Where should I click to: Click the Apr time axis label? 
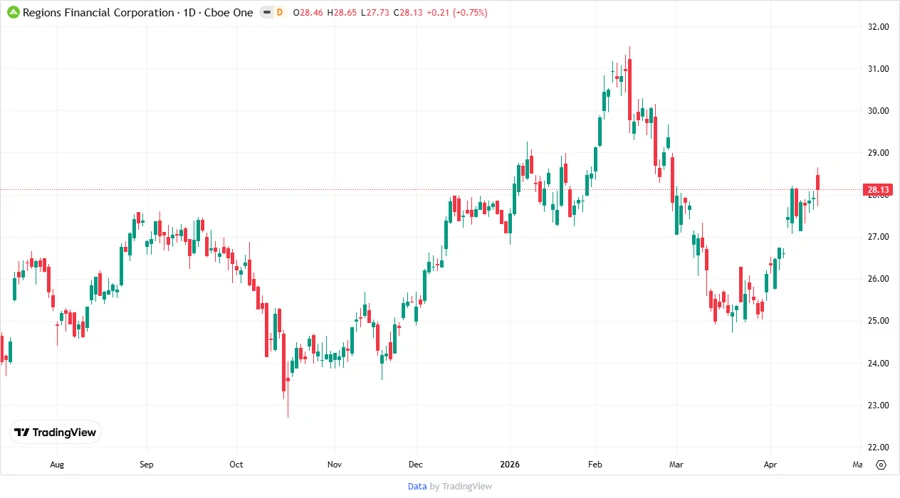click(770, 464)
